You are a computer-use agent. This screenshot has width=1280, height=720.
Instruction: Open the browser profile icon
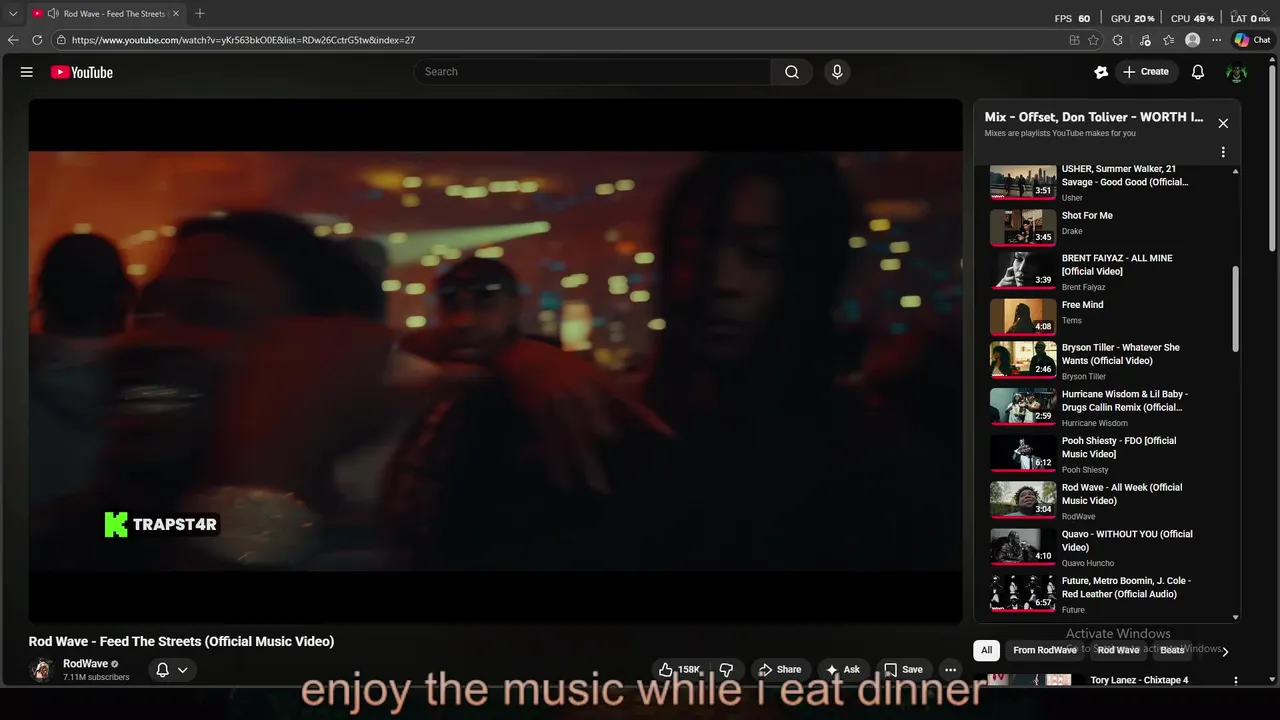click(x=1192, y=40)
